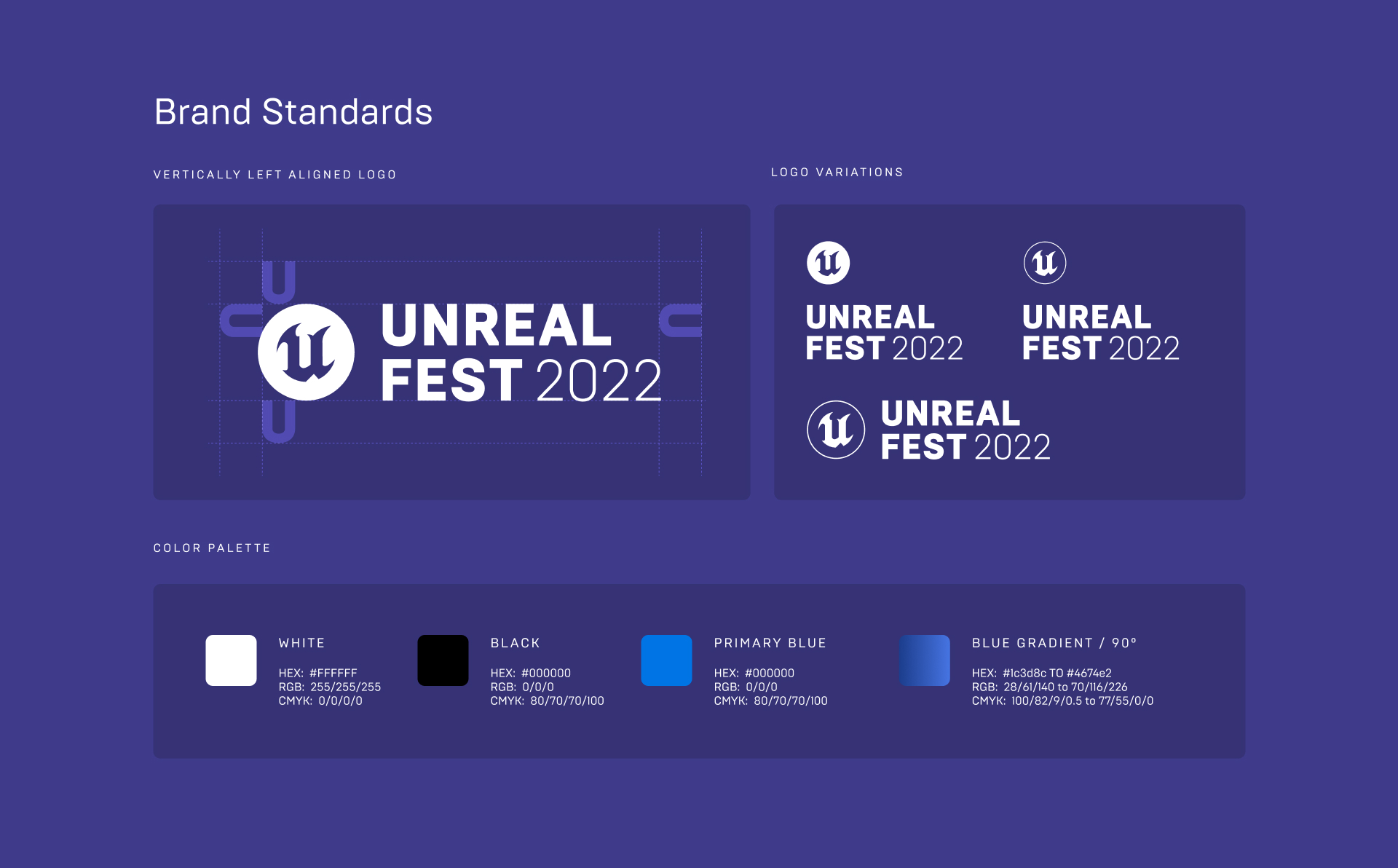Click the Color Palette section label
The image size is (1398, 868).
(x=212, y=548)
